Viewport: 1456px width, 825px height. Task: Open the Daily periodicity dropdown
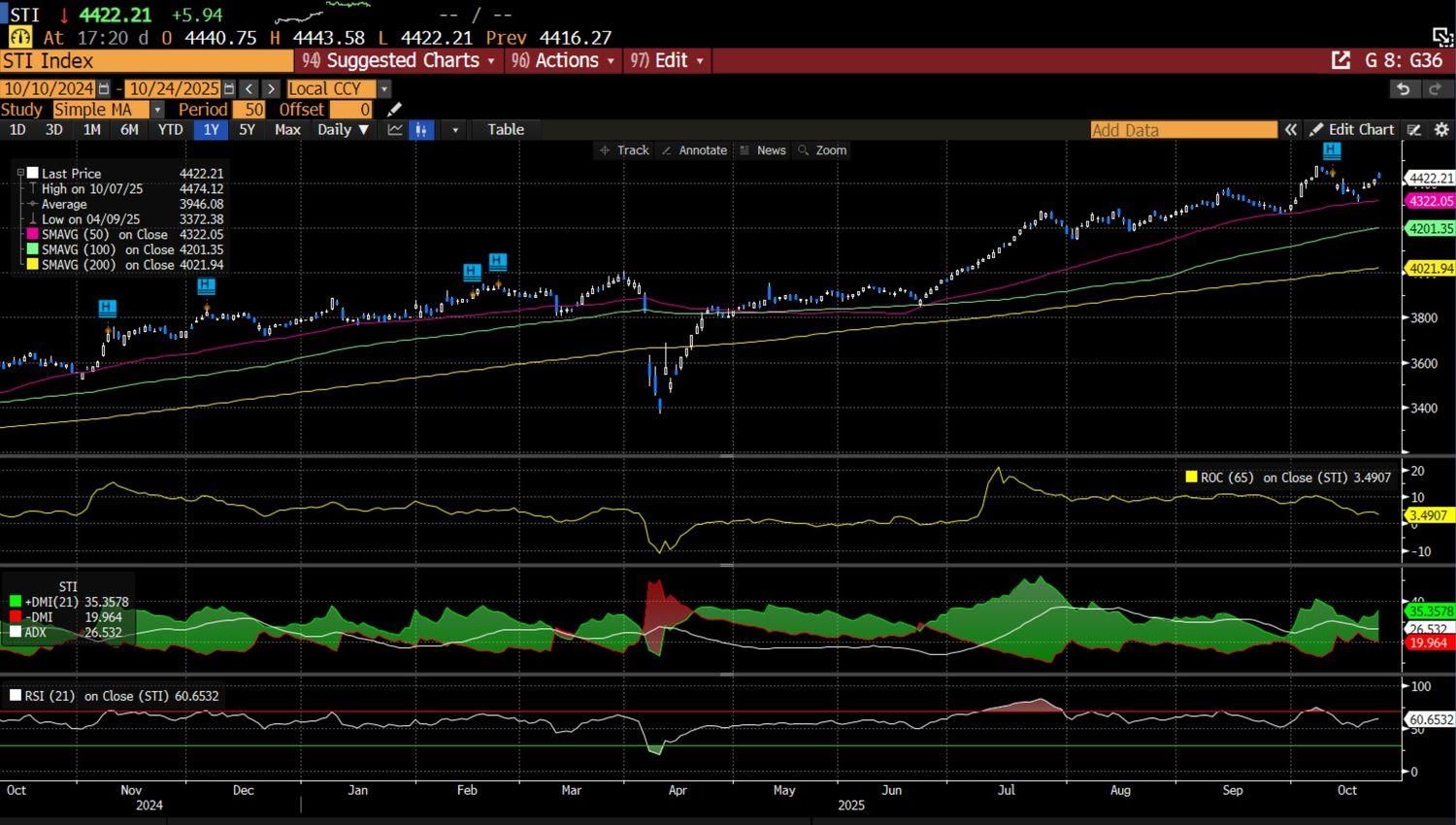click(x=343, y=129)
